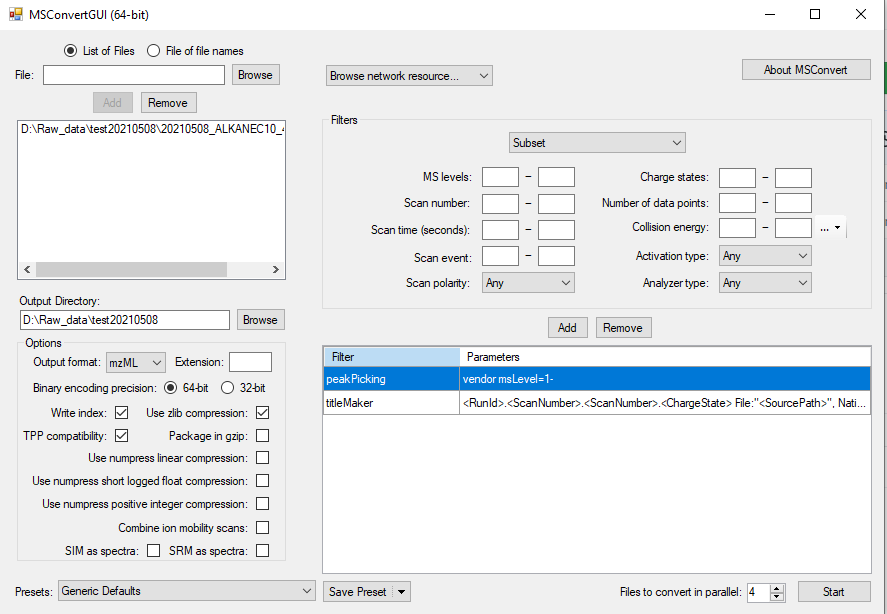Click the Collision energy minimum field
The image size is (887, 614).
pyautogui.click(x=738, y=229)
